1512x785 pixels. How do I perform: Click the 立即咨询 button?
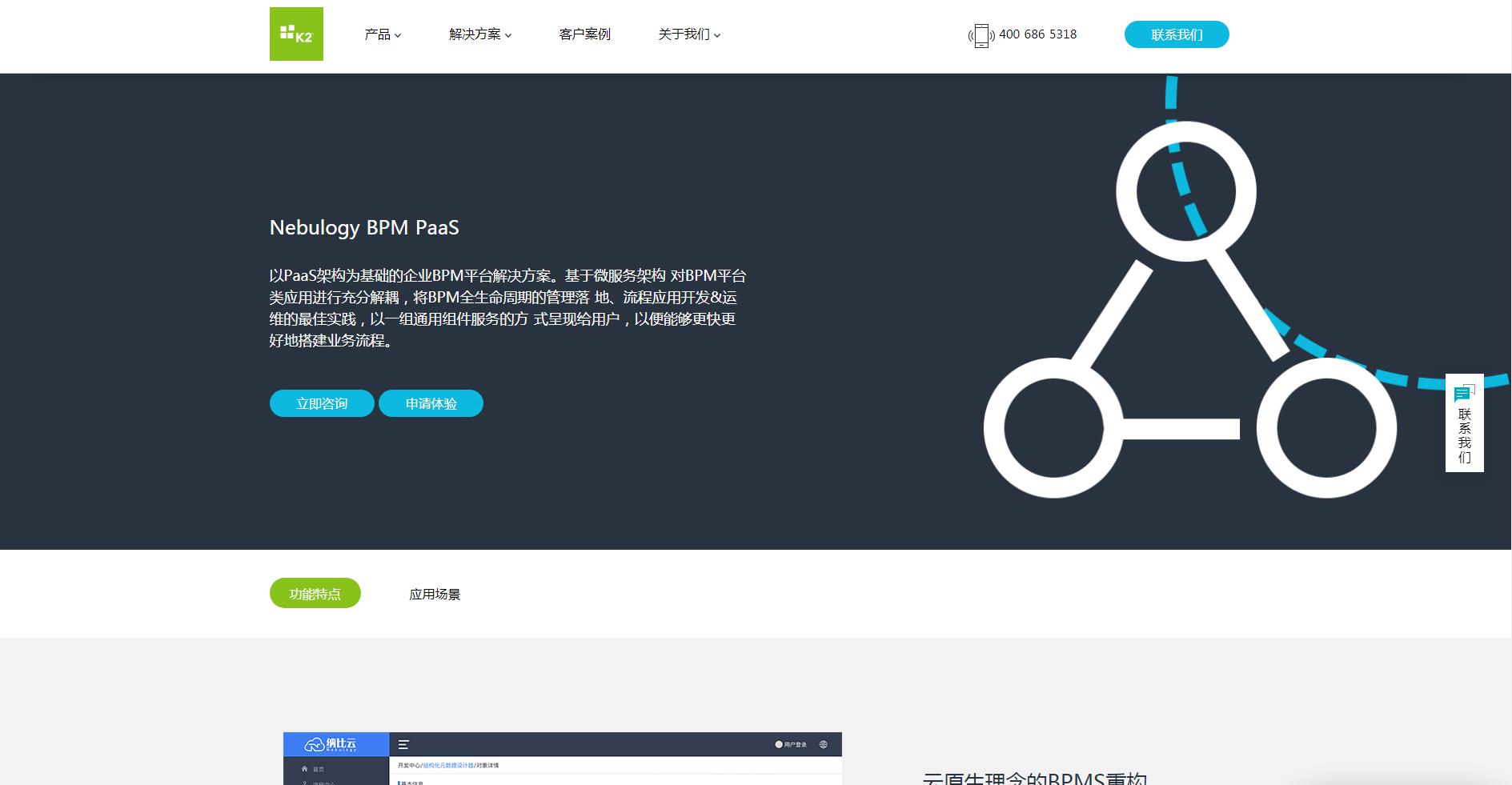pyautogui.click(x=322, y=403)
